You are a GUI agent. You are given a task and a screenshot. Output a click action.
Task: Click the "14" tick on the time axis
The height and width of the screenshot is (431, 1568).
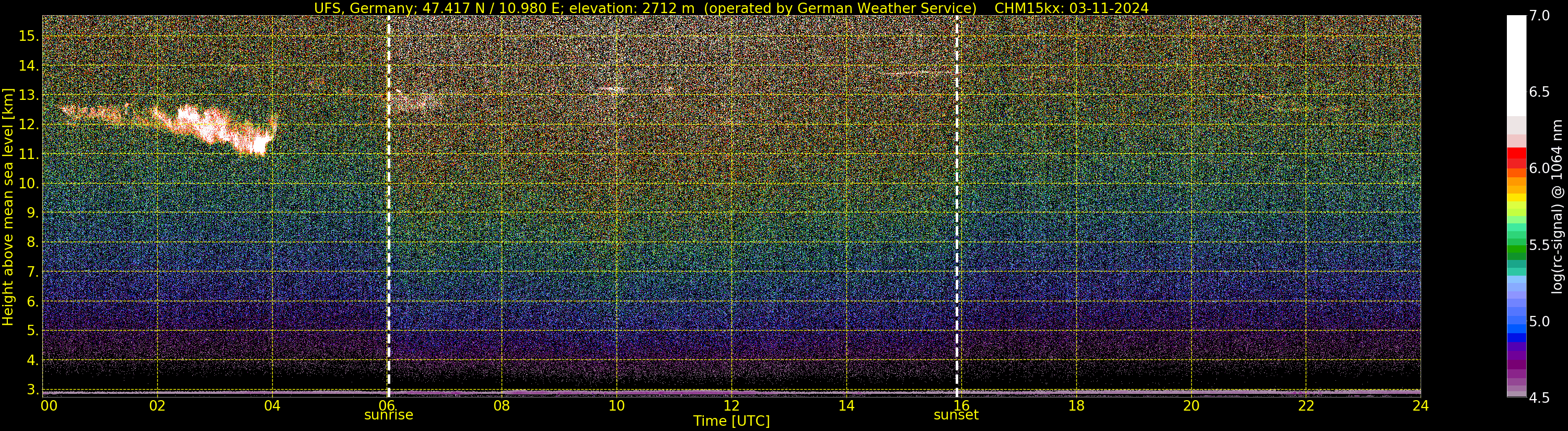point(846,405)
